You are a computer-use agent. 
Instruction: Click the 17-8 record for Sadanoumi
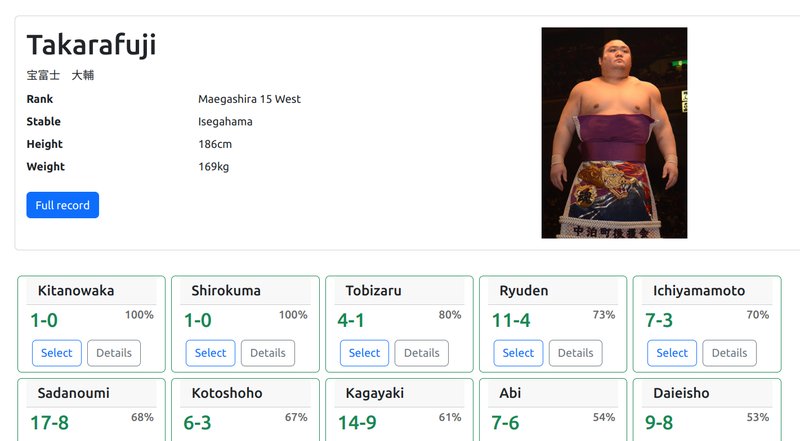(49, 423)
